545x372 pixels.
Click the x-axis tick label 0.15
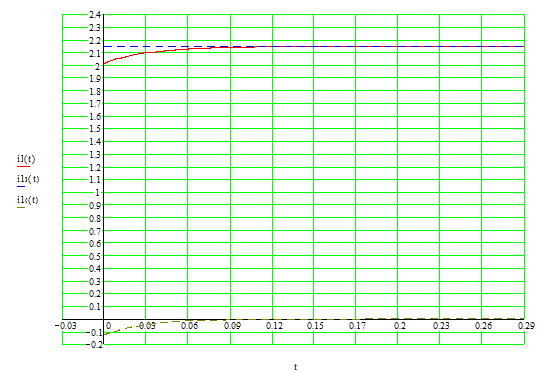315,326
